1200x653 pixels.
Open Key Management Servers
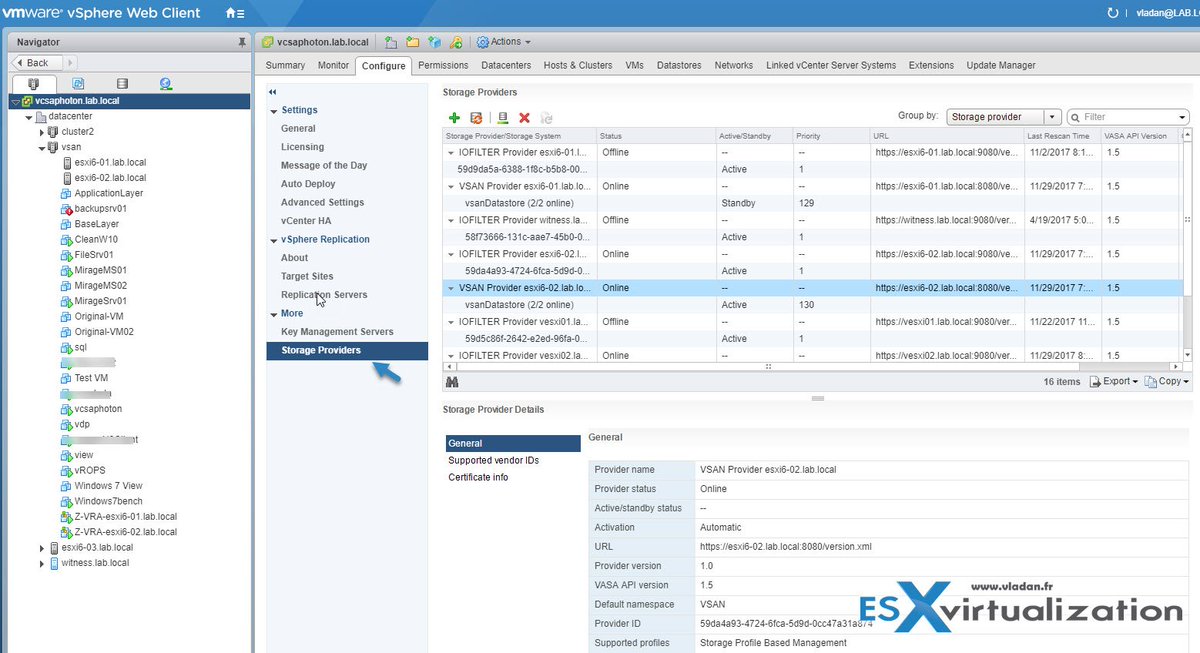coord(337,332)
